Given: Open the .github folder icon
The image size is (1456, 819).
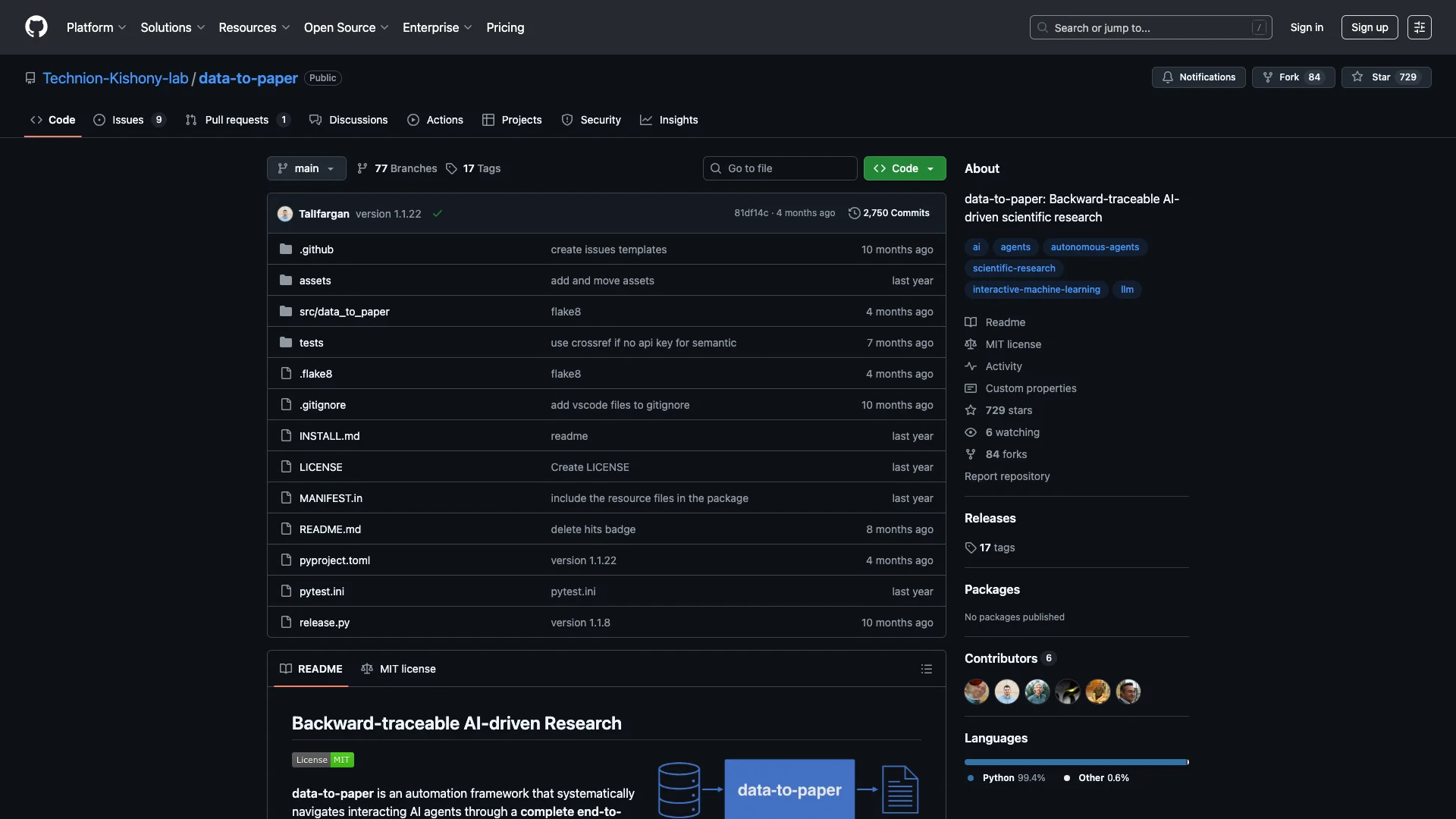Looking at the screenshot, I should (x=286, y=249).
